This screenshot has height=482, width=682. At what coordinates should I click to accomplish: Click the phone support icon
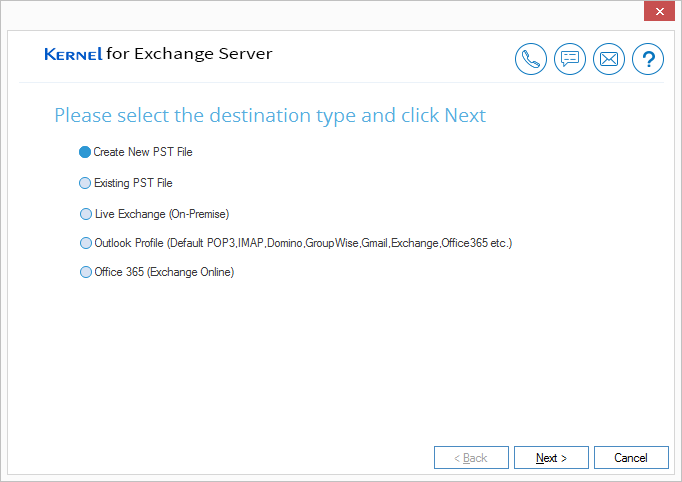tap(531, 59)
